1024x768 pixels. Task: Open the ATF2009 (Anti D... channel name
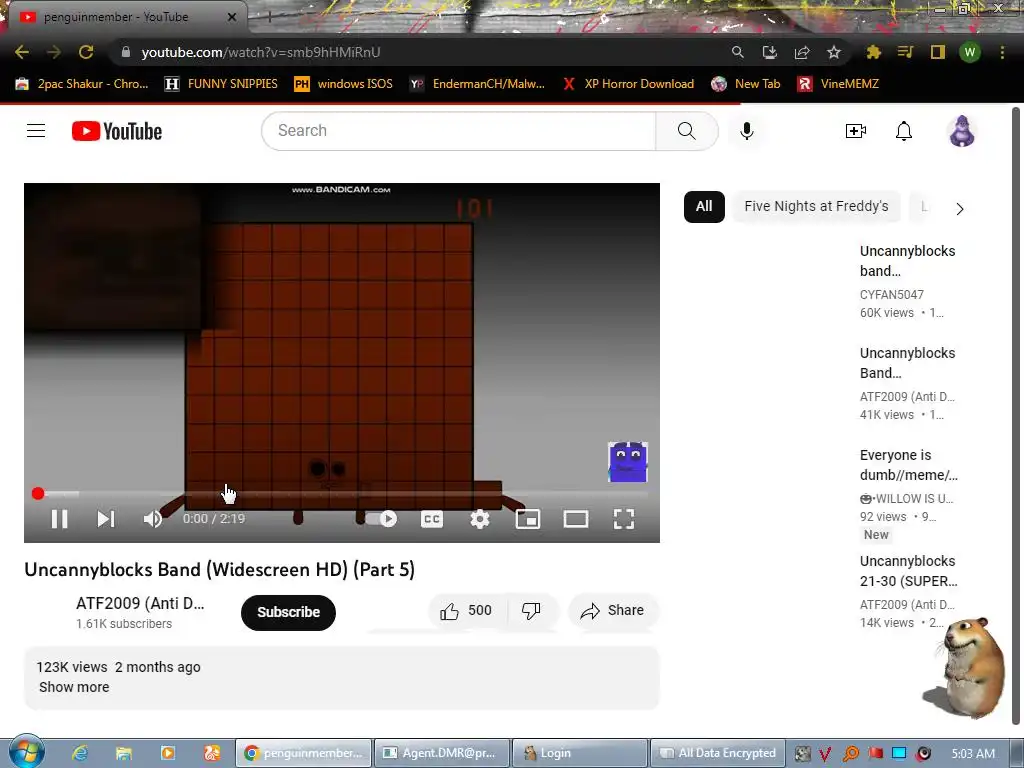140,603
